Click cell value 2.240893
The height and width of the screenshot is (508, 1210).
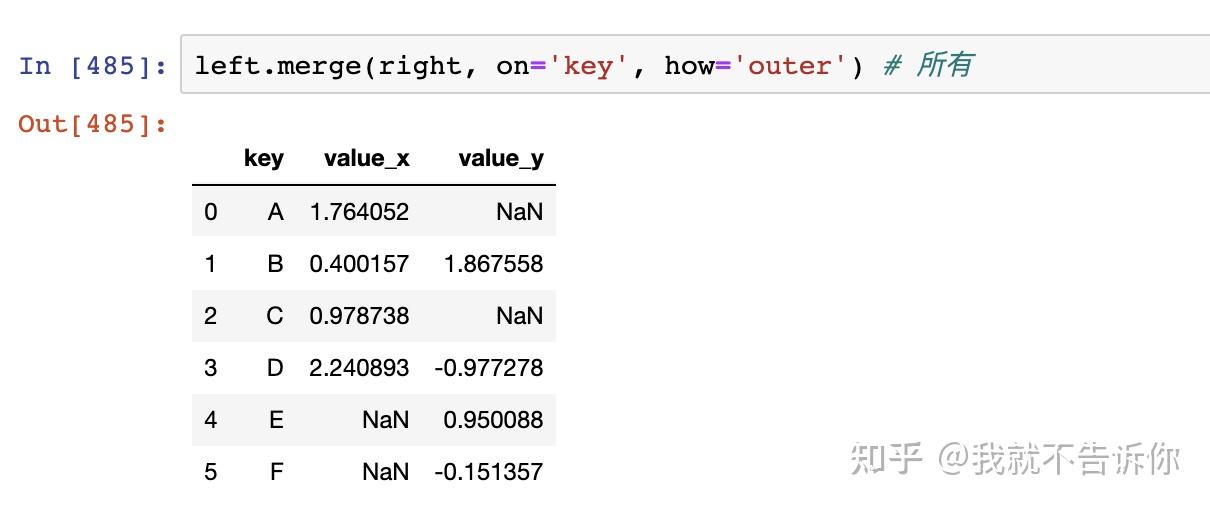pyautogui.click(x=359, y=368)
